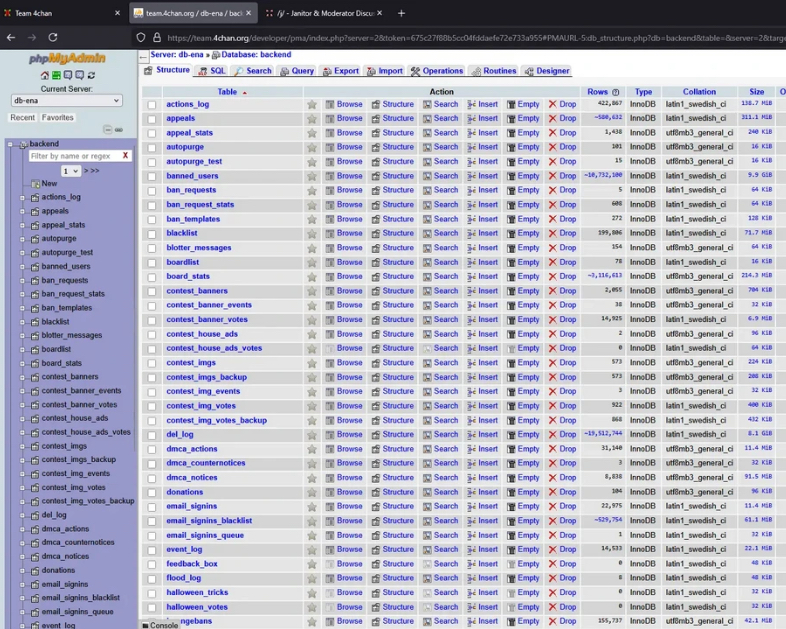Click the star icon for appeals table
The width and height of the screenshot is (786, 629).
[312, 119]
